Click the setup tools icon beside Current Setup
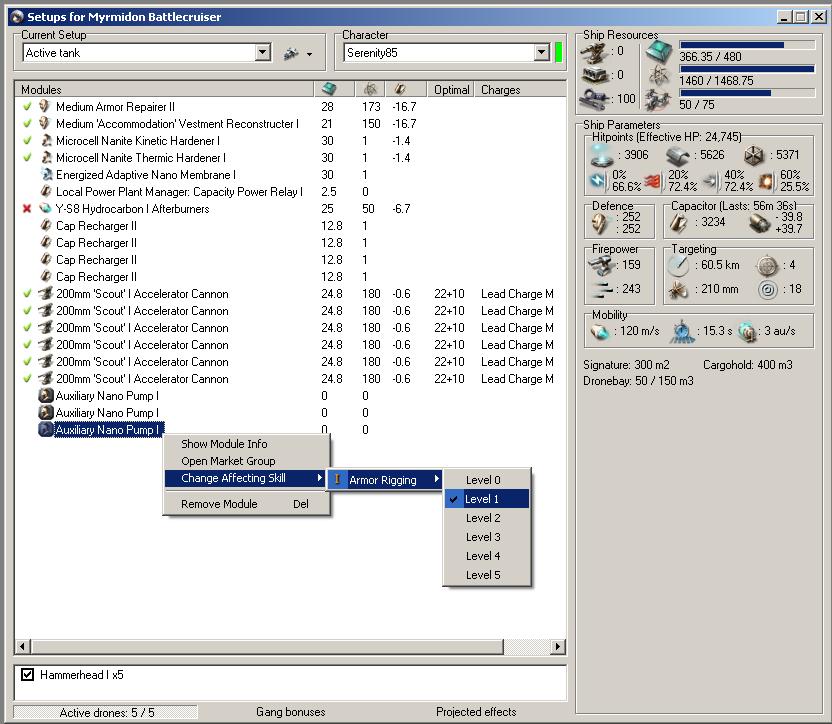832x724 pixels. tap(292, 53)
